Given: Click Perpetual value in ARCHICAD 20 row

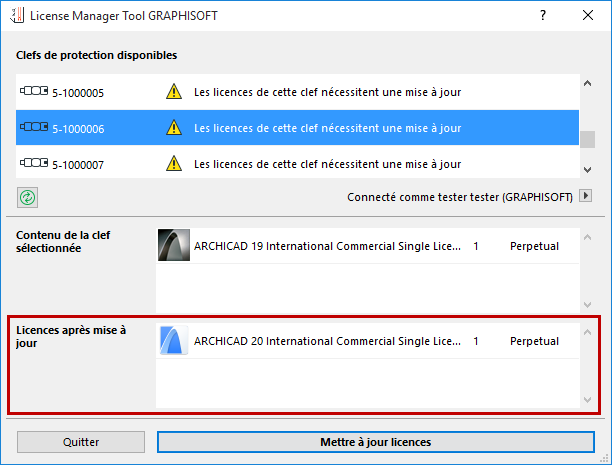Looking at the screenshot, I should point(534,341).
